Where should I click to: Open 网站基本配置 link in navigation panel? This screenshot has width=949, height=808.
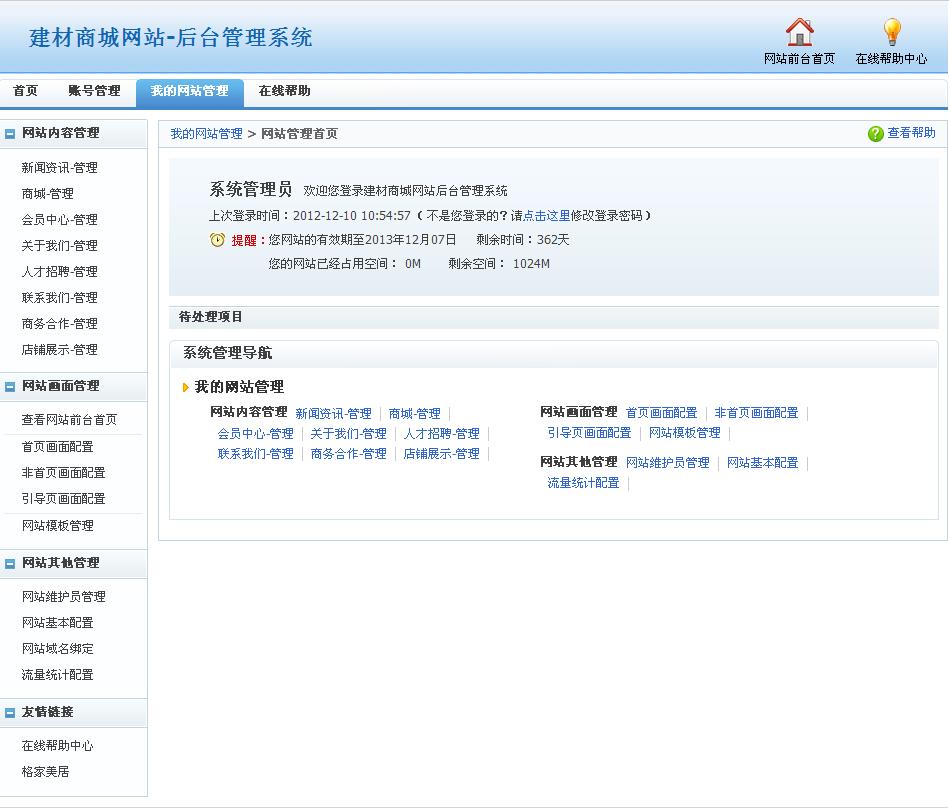tap(763, 463)
